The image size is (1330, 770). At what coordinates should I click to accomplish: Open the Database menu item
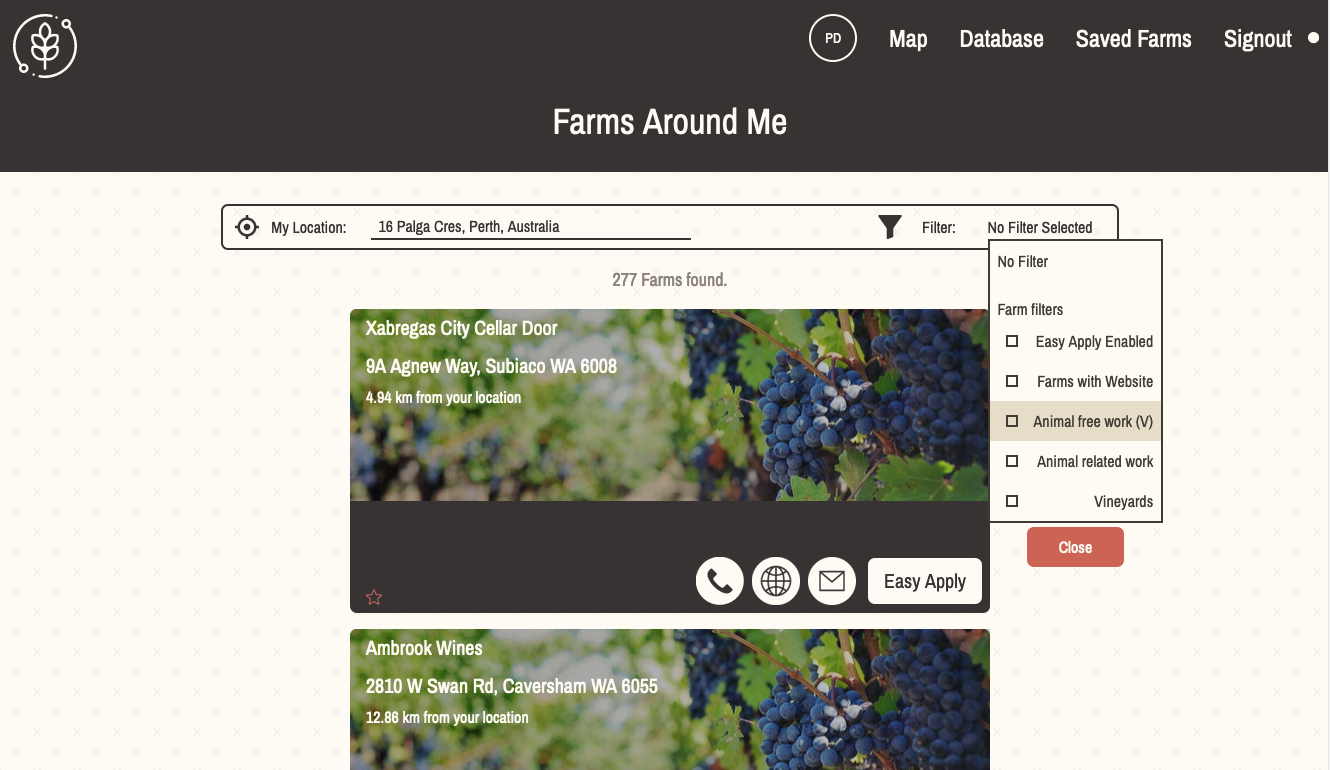tap(1001, 39)
